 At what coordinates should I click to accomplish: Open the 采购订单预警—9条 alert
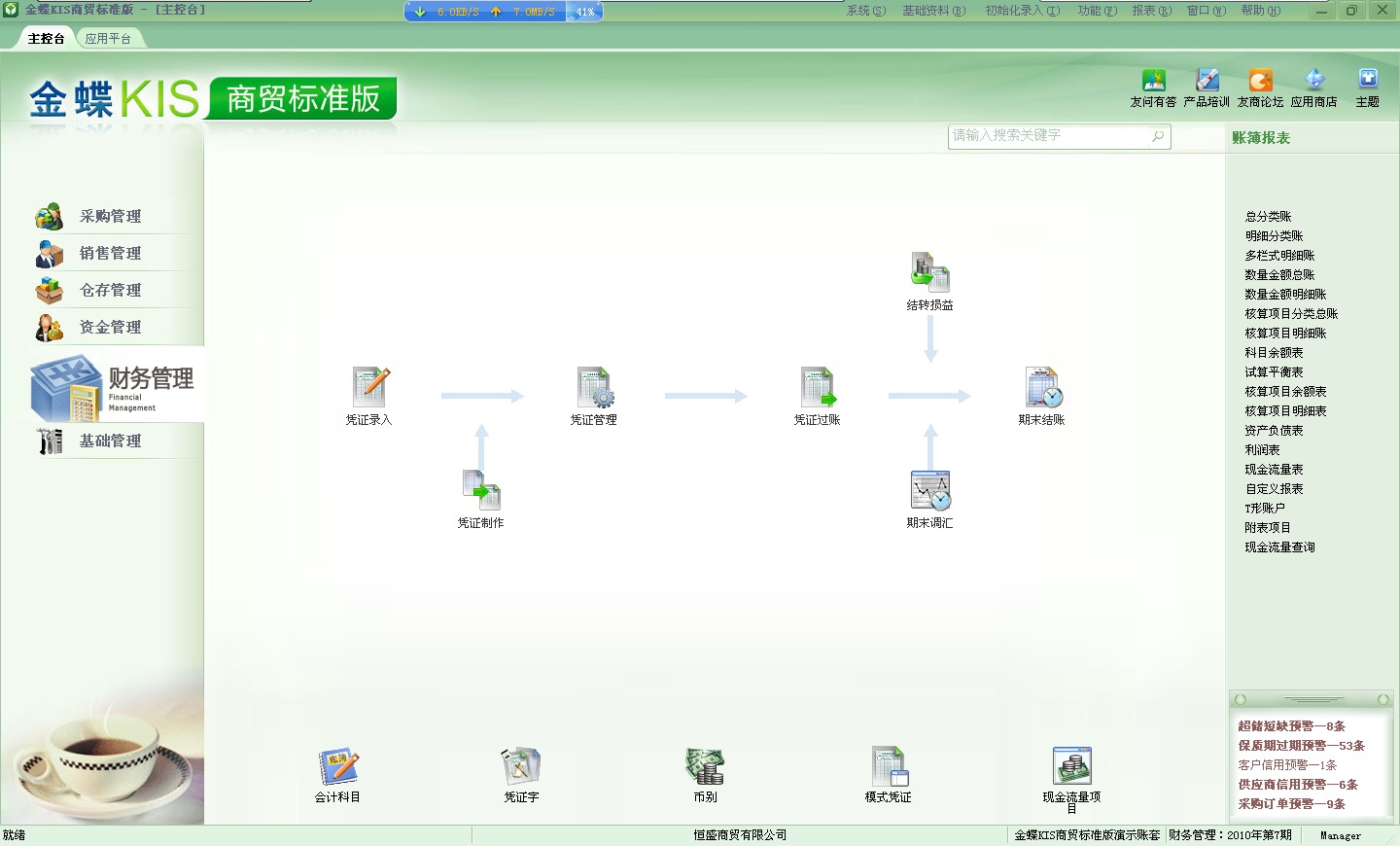[x=1291, y=804]
